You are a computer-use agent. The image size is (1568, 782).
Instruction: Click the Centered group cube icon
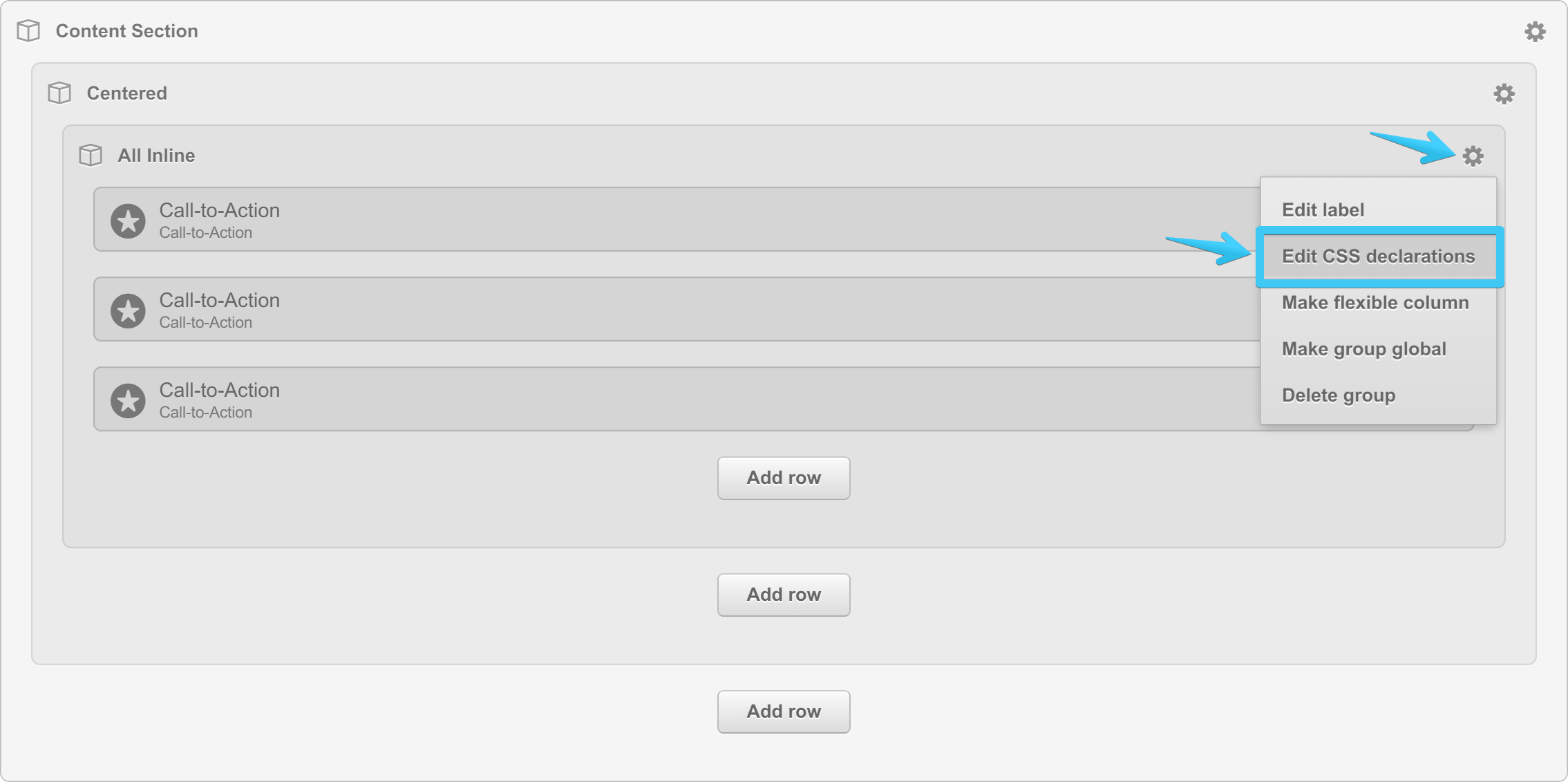[59, 93]
